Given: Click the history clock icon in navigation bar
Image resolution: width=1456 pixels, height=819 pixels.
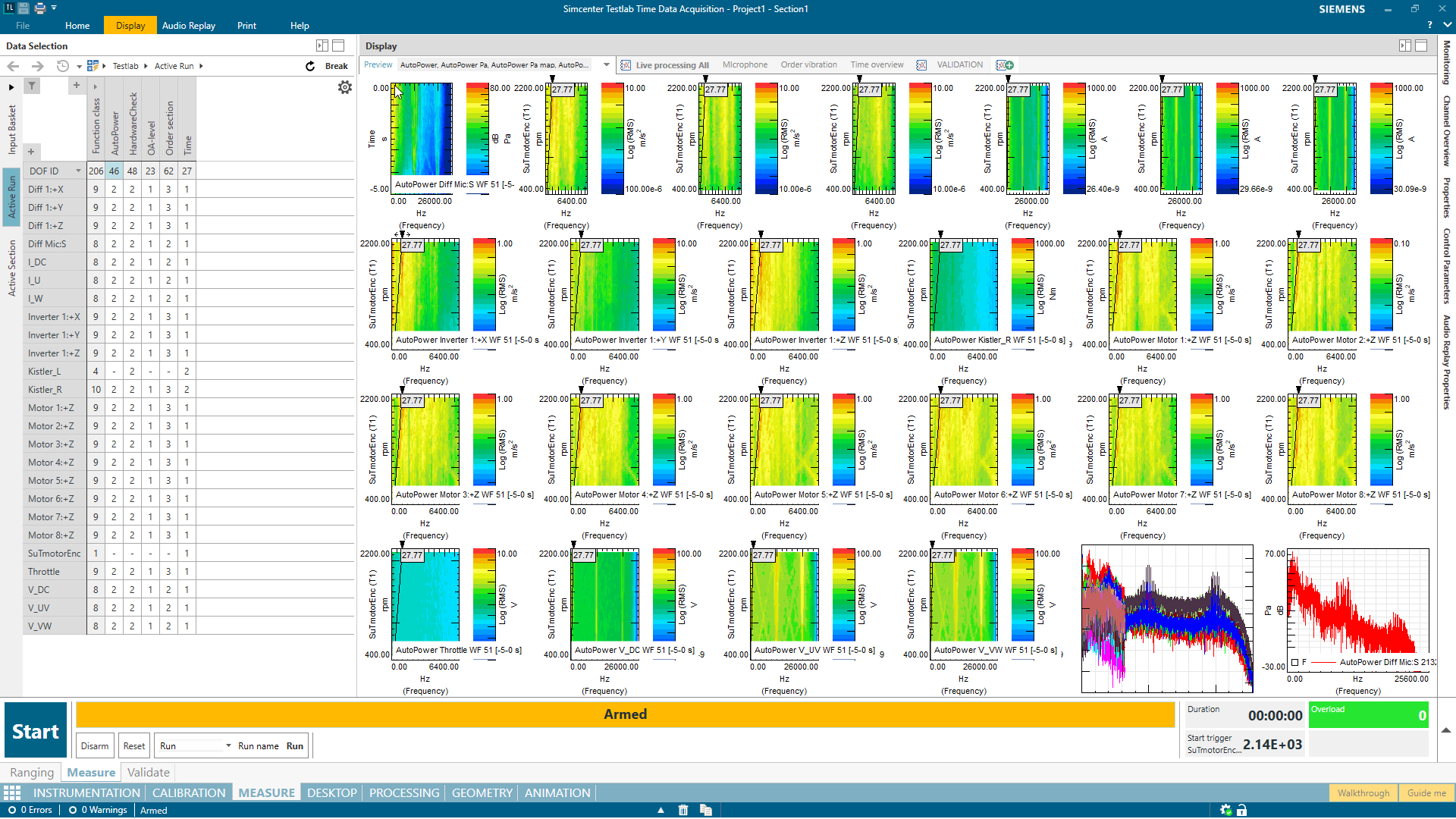Looking at the screenshot, I should coord(64,66).
